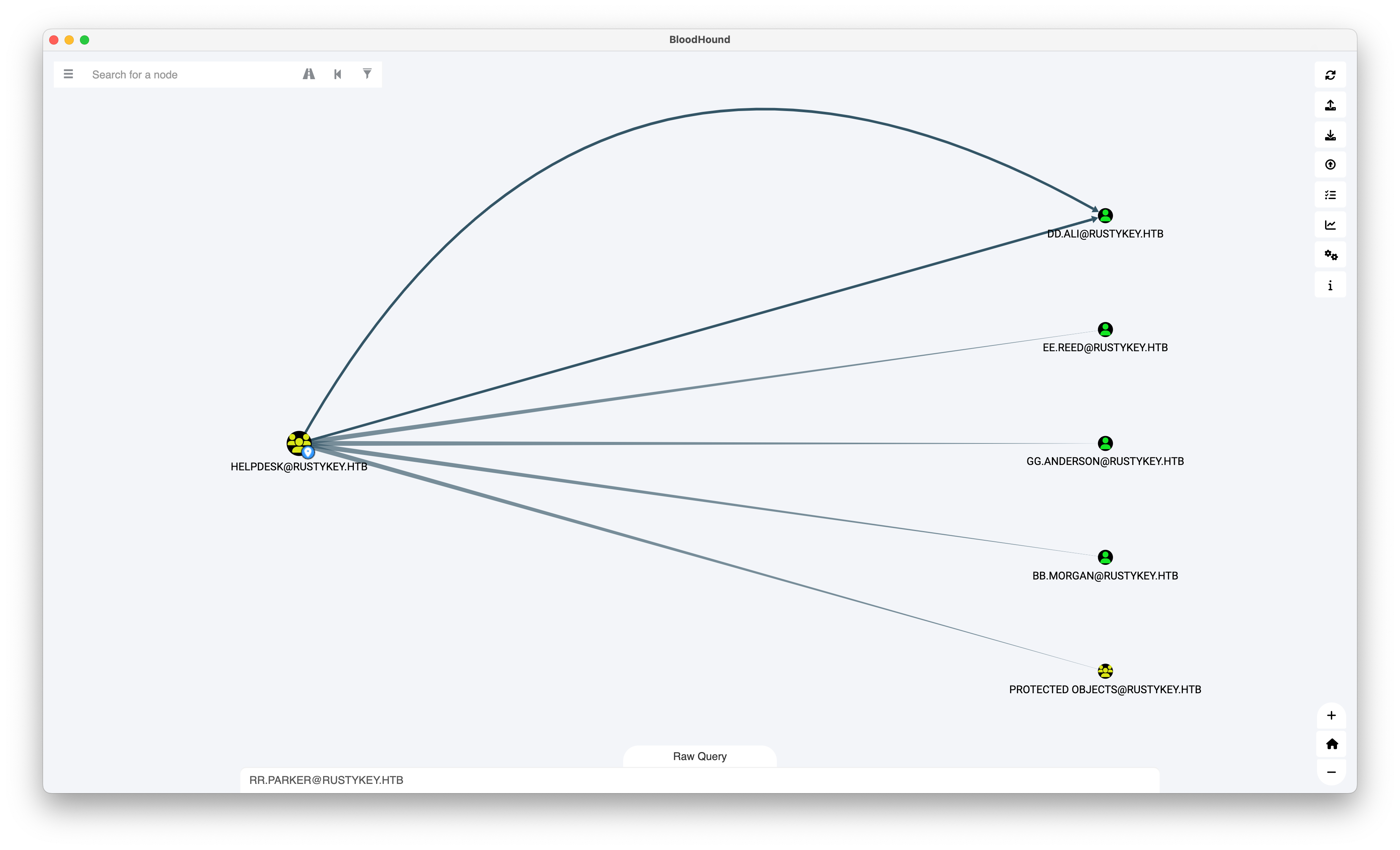Select the HELPDESK@RUSTYKEY.HTB group node
This screenshot has width=1400, height=850.
[299, 444]
